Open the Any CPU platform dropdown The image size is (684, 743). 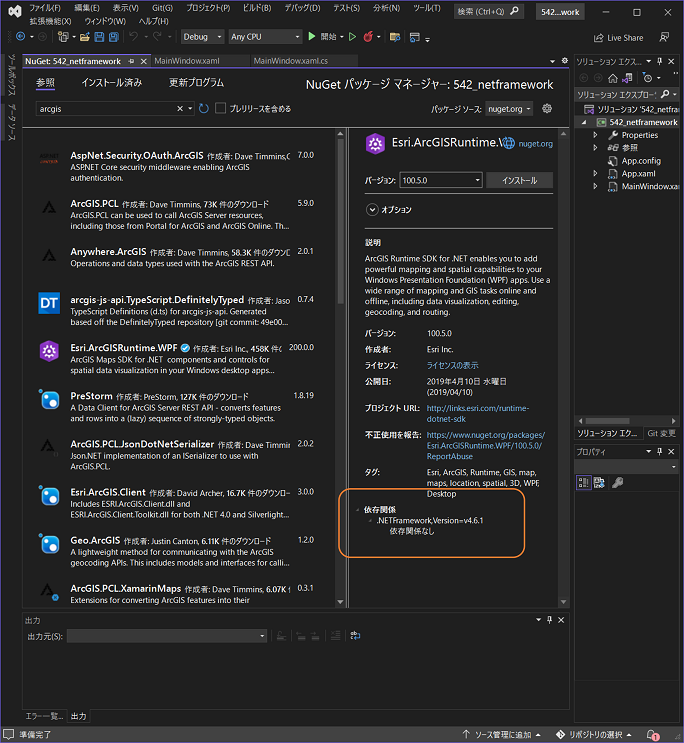click(x=265, y=36)
